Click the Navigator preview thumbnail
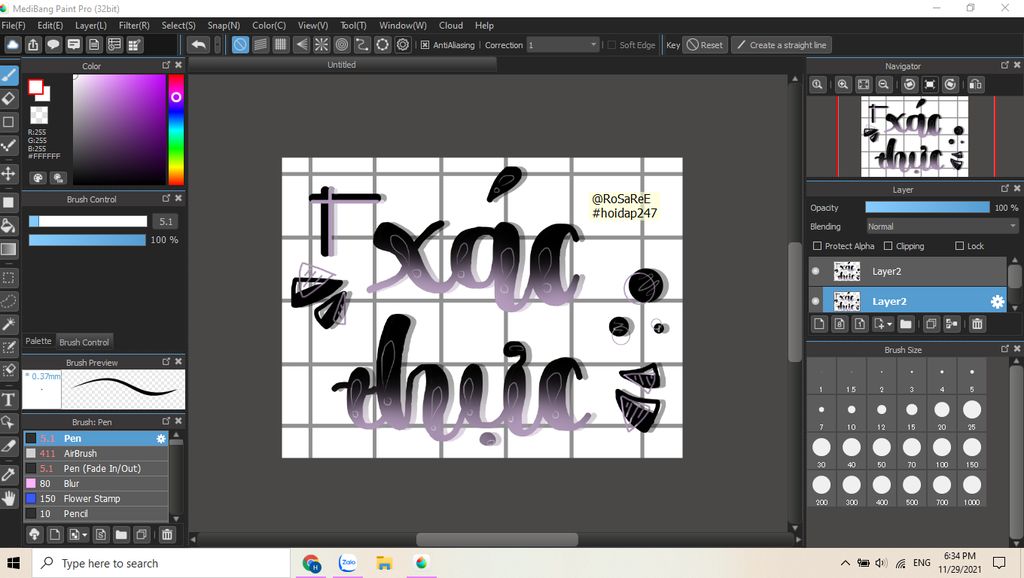The image size is (1024, 578). pos(914,136)
